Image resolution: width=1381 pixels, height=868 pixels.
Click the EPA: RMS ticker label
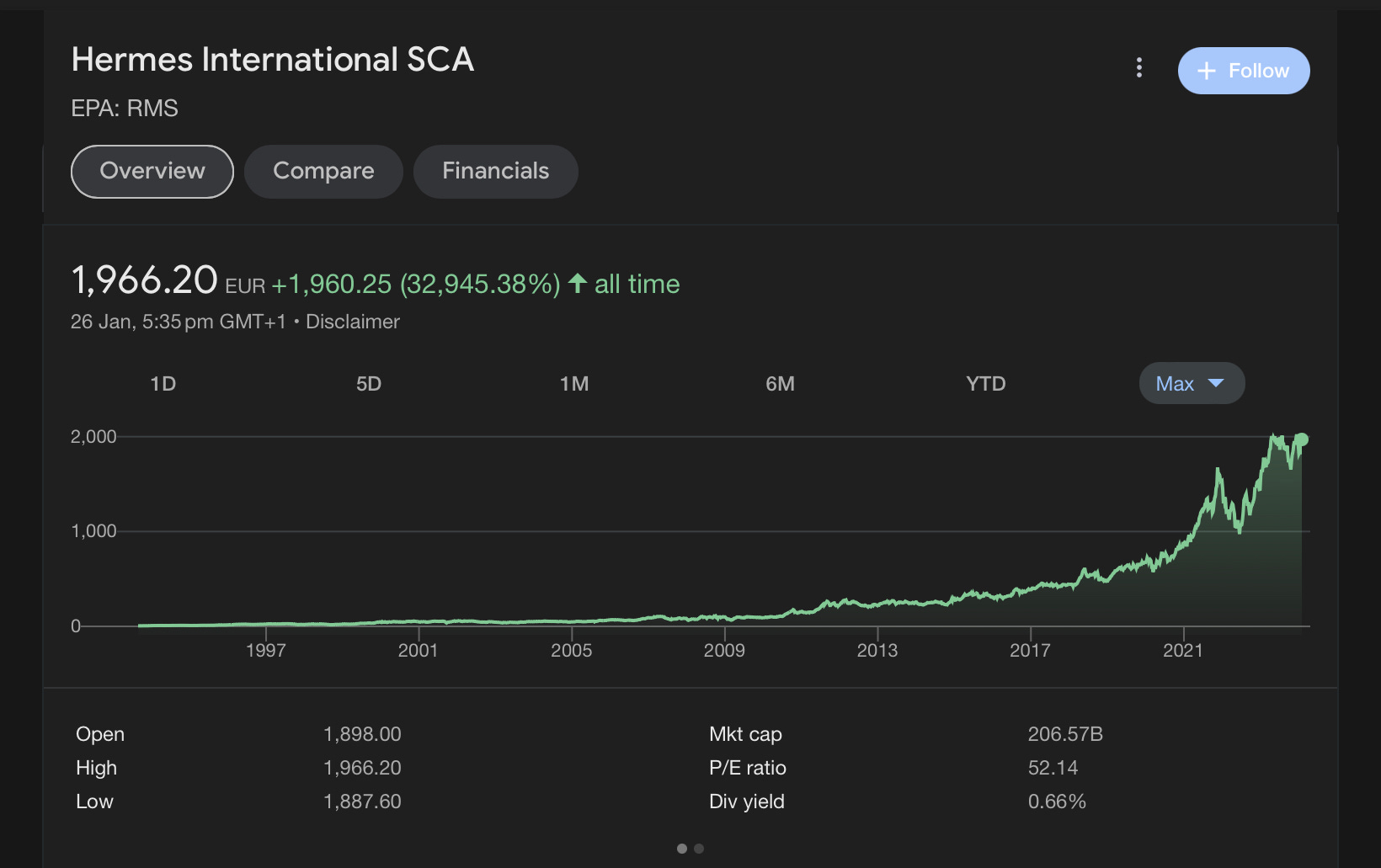pyautogui.click(x=125, y=109)
